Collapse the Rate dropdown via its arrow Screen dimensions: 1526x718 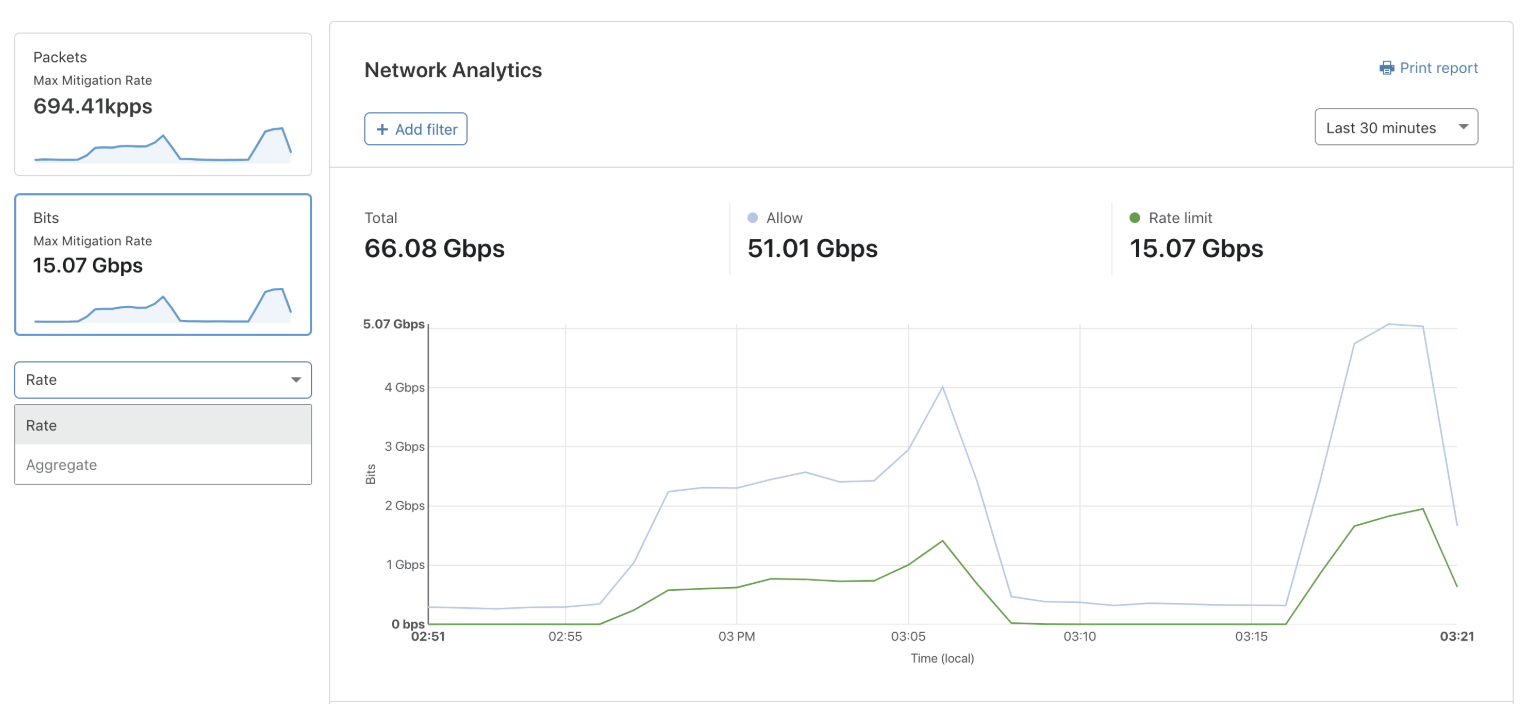tap(296, 380)
